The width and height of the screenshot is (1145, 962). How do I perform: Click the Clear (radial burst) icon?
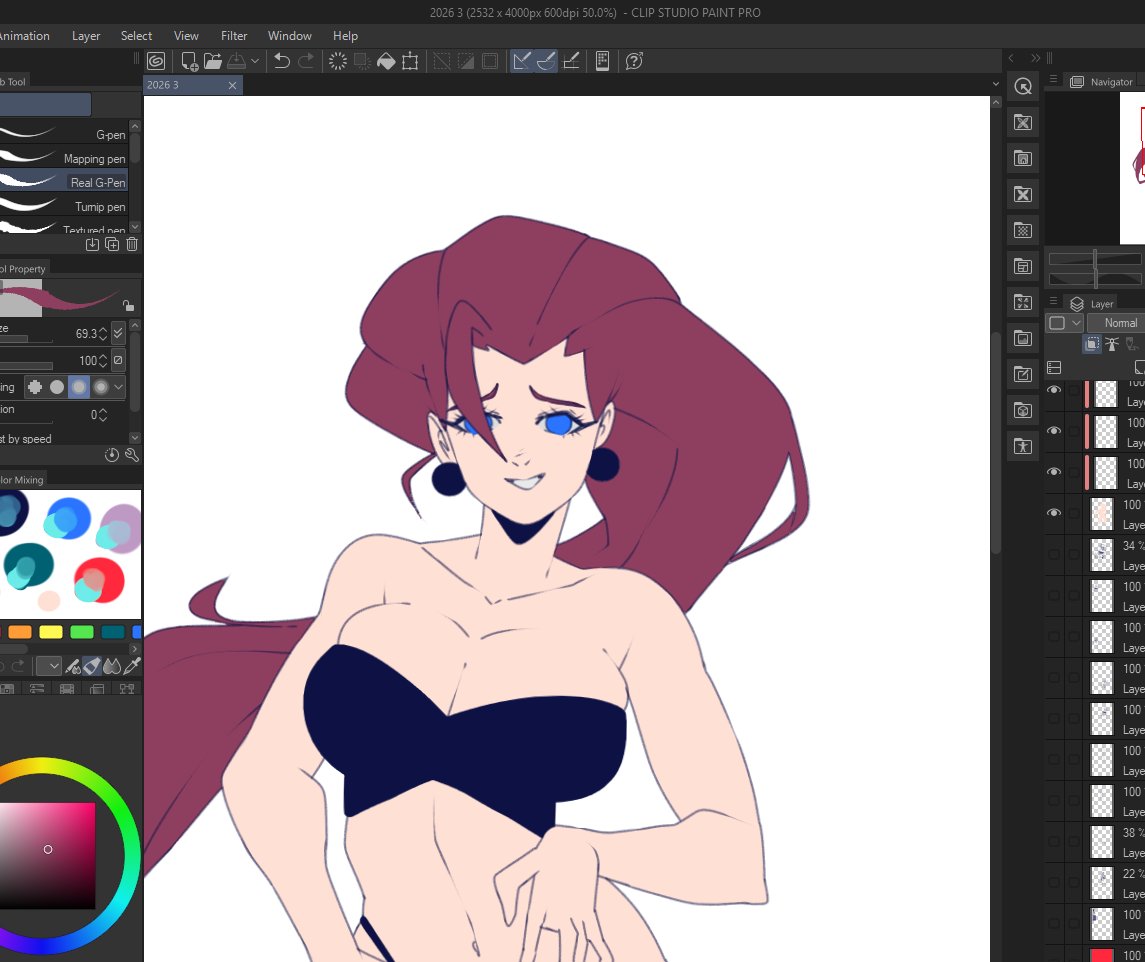[337, 61]
